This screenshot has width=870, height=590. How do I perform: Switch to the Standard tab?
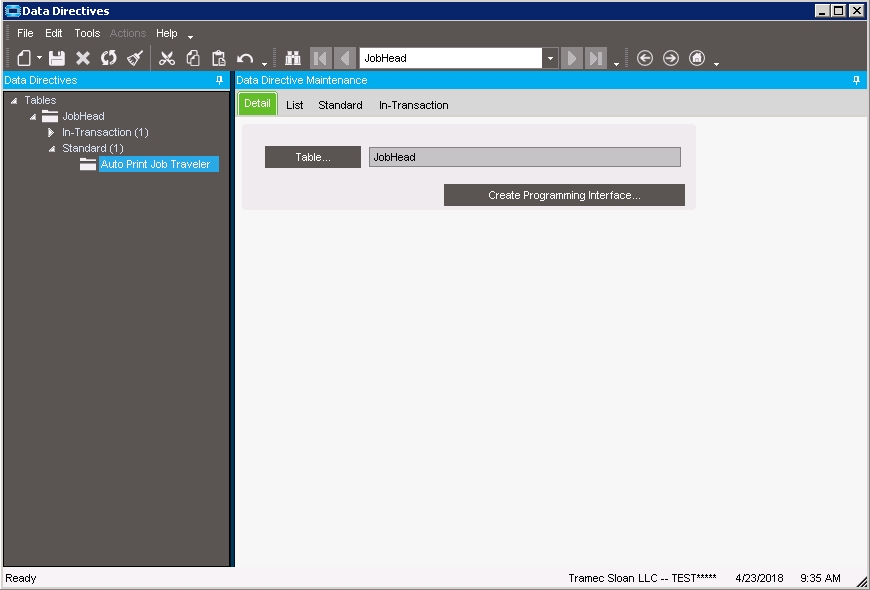coord(340,105)
